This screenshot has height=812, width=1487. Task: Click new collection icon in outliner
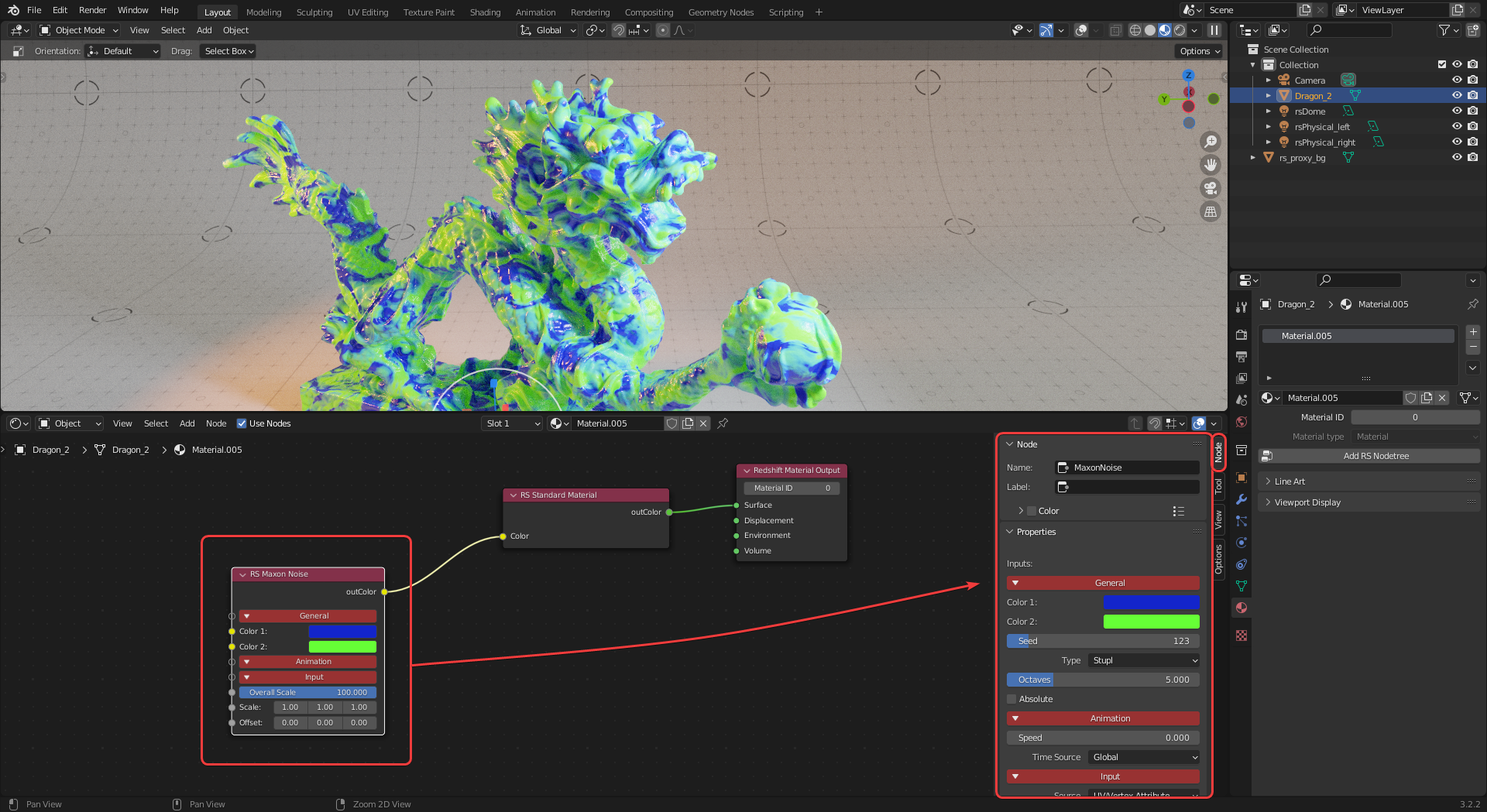1473,30
